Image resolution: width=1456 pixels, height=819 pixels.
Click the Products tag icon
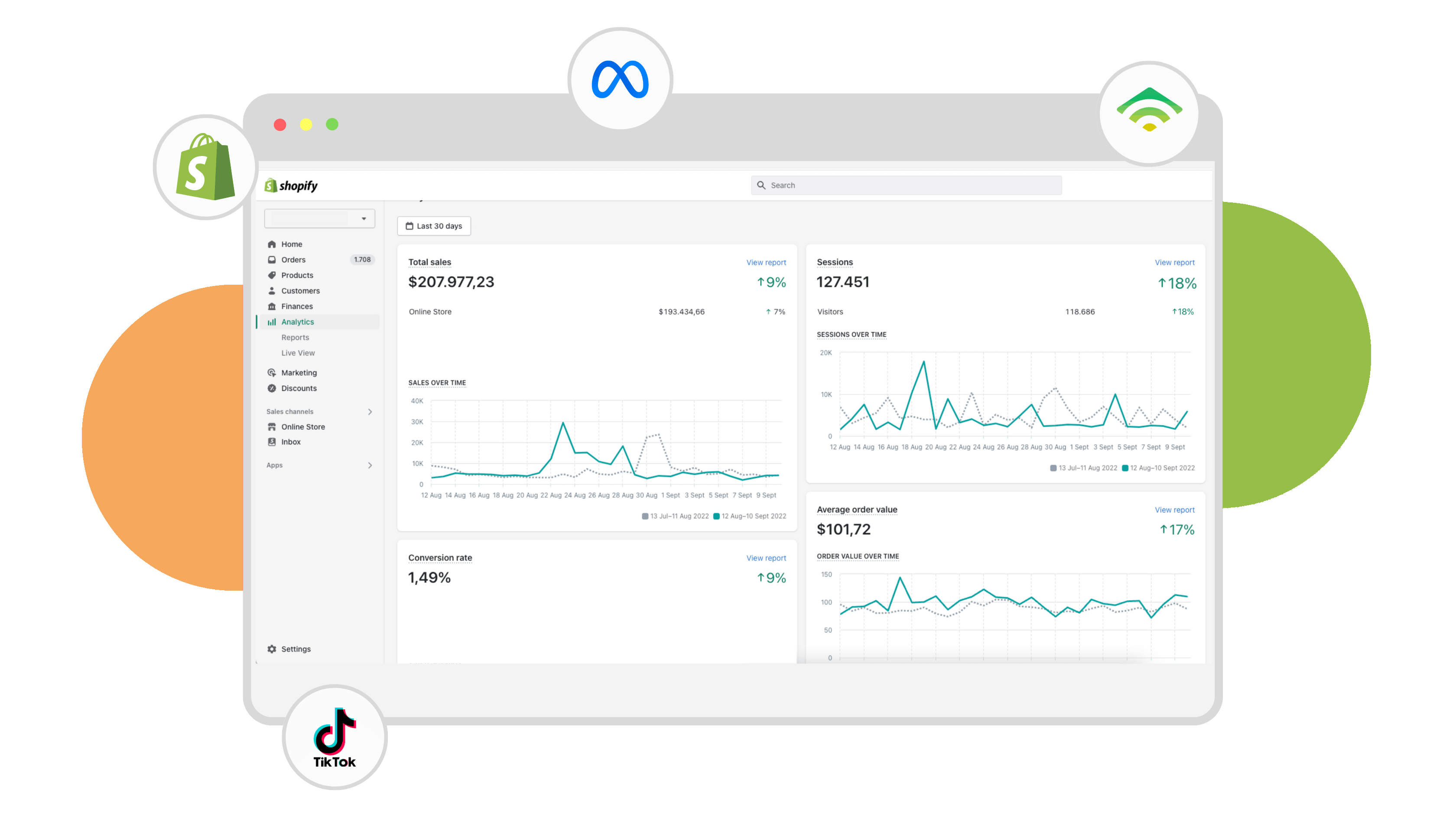[x=271, y=275]
